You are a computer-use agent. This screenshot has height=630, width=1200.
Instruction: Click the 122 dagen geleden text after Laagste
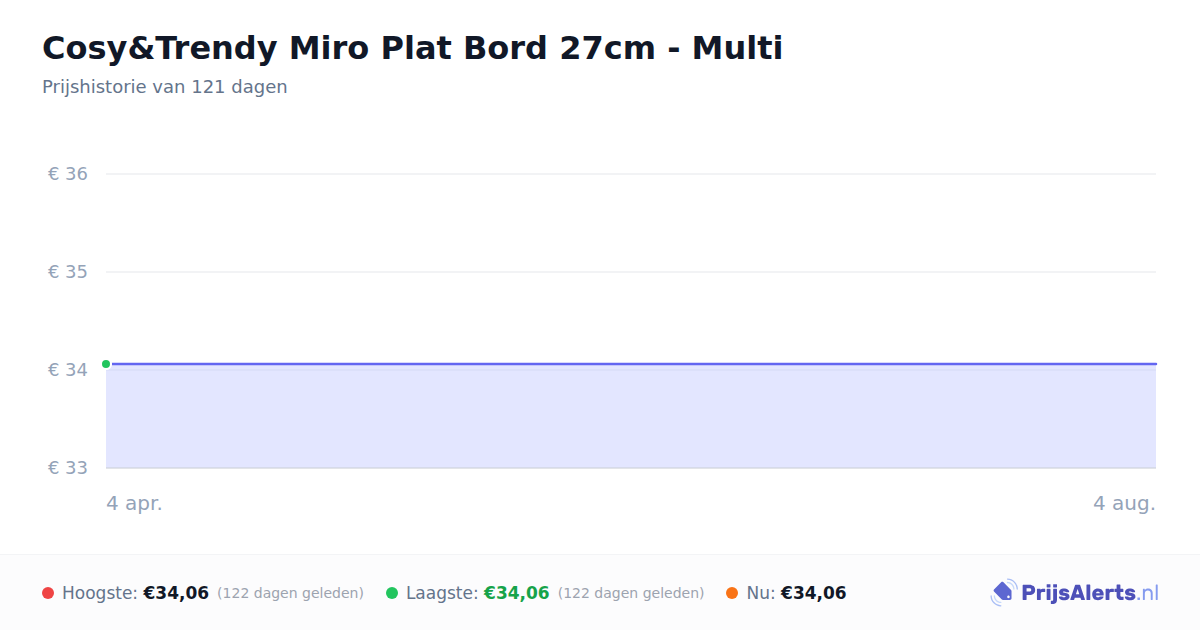pyautogui.click(x=631, y=593)
